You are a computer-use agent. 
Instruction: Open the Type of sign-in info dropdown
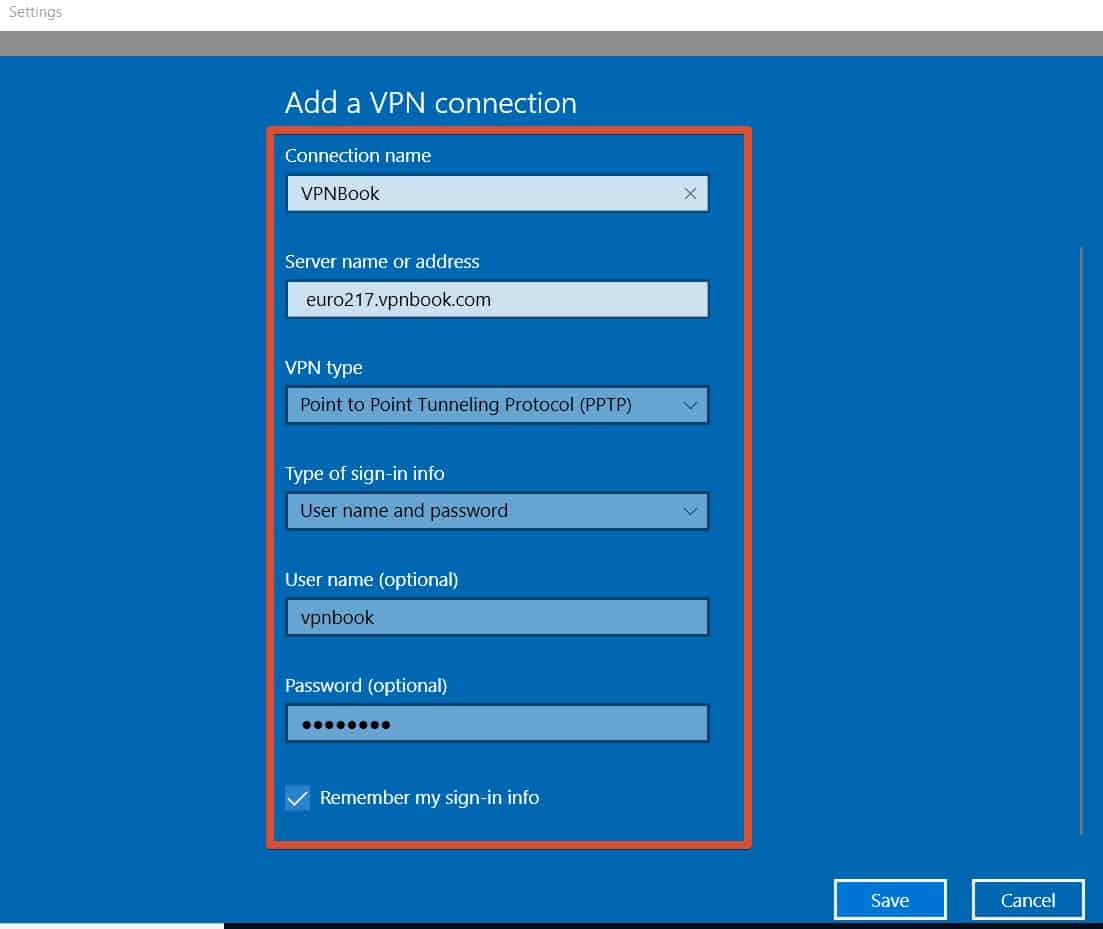tap(497, 511)
